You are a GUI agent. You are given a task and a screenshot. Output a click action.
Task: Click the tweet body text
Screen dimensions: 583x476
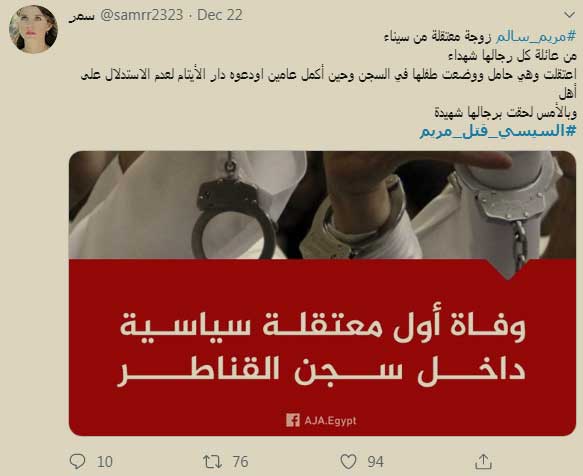(328, 74)
